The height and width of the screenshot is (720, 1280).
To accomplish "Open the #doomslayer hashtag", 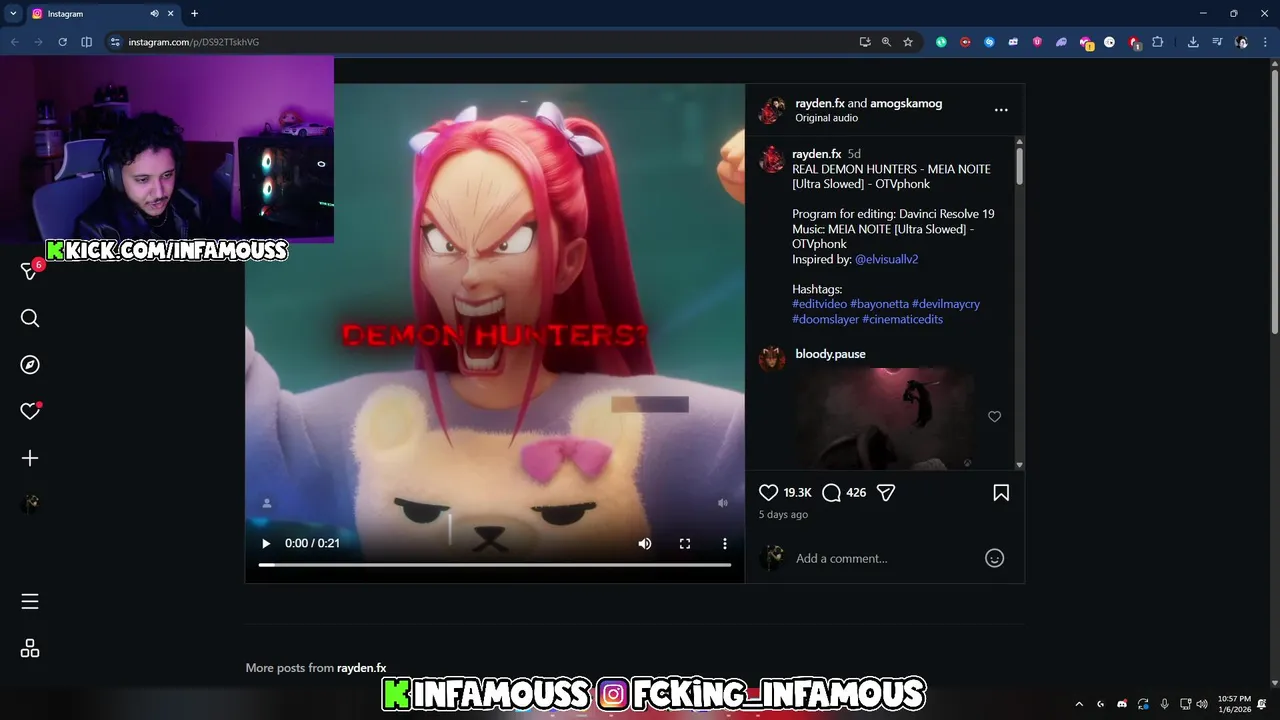I will click(x=825, y=319).
